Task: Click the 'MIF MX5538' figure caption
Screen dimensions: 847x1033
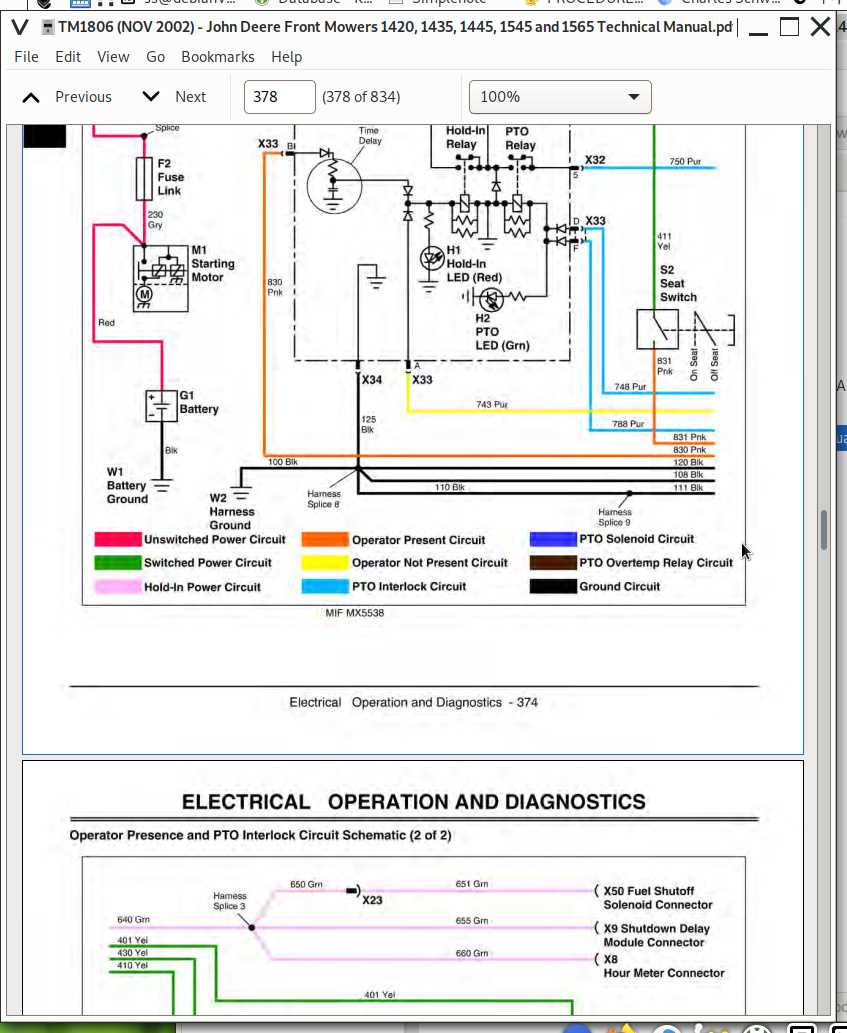Action: (x=354, y=613)
